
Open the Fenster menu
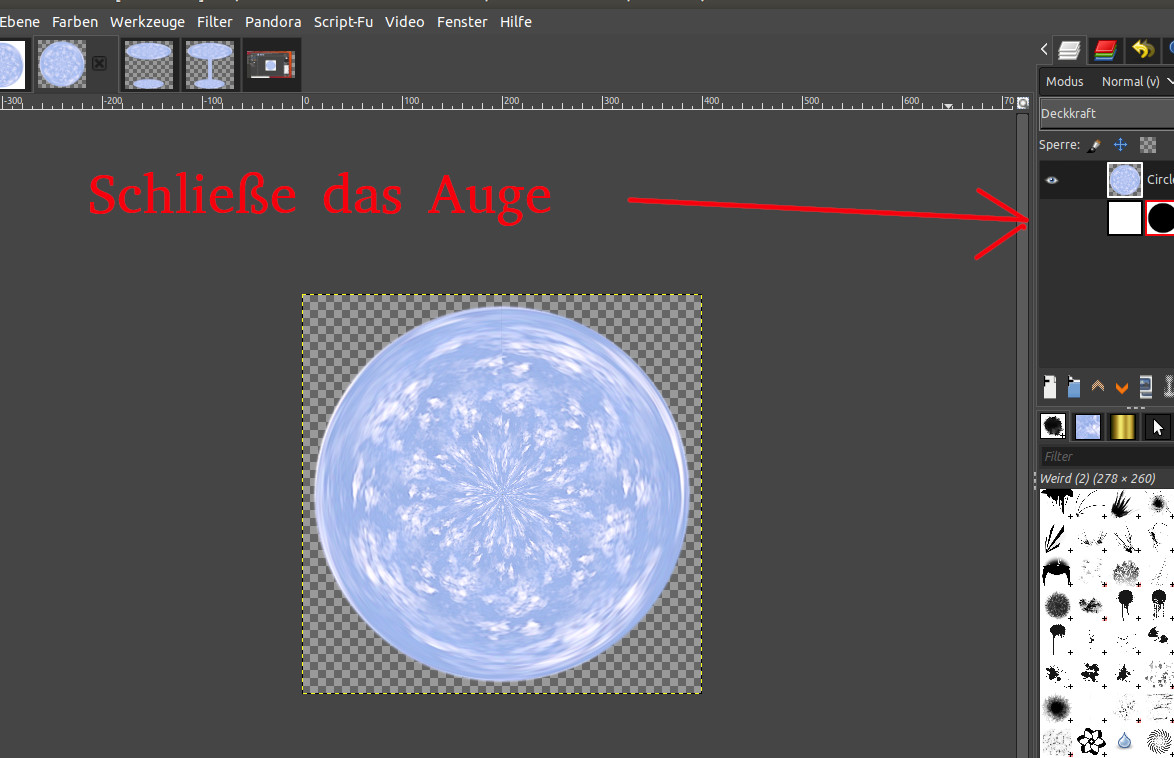[462, 22]
